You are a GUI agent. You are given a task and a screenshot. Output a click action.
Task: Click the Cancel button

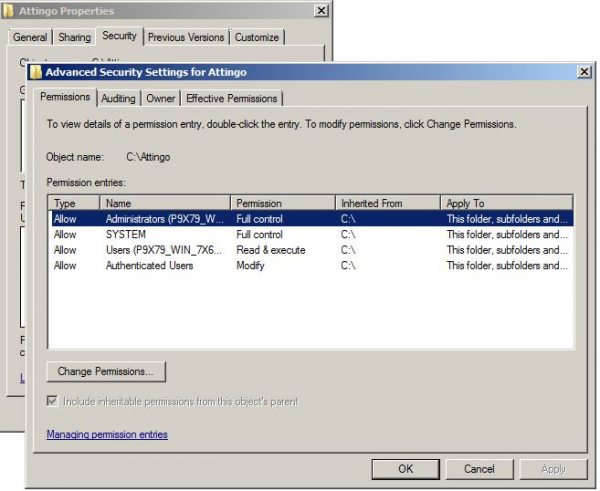pos(479,468)
